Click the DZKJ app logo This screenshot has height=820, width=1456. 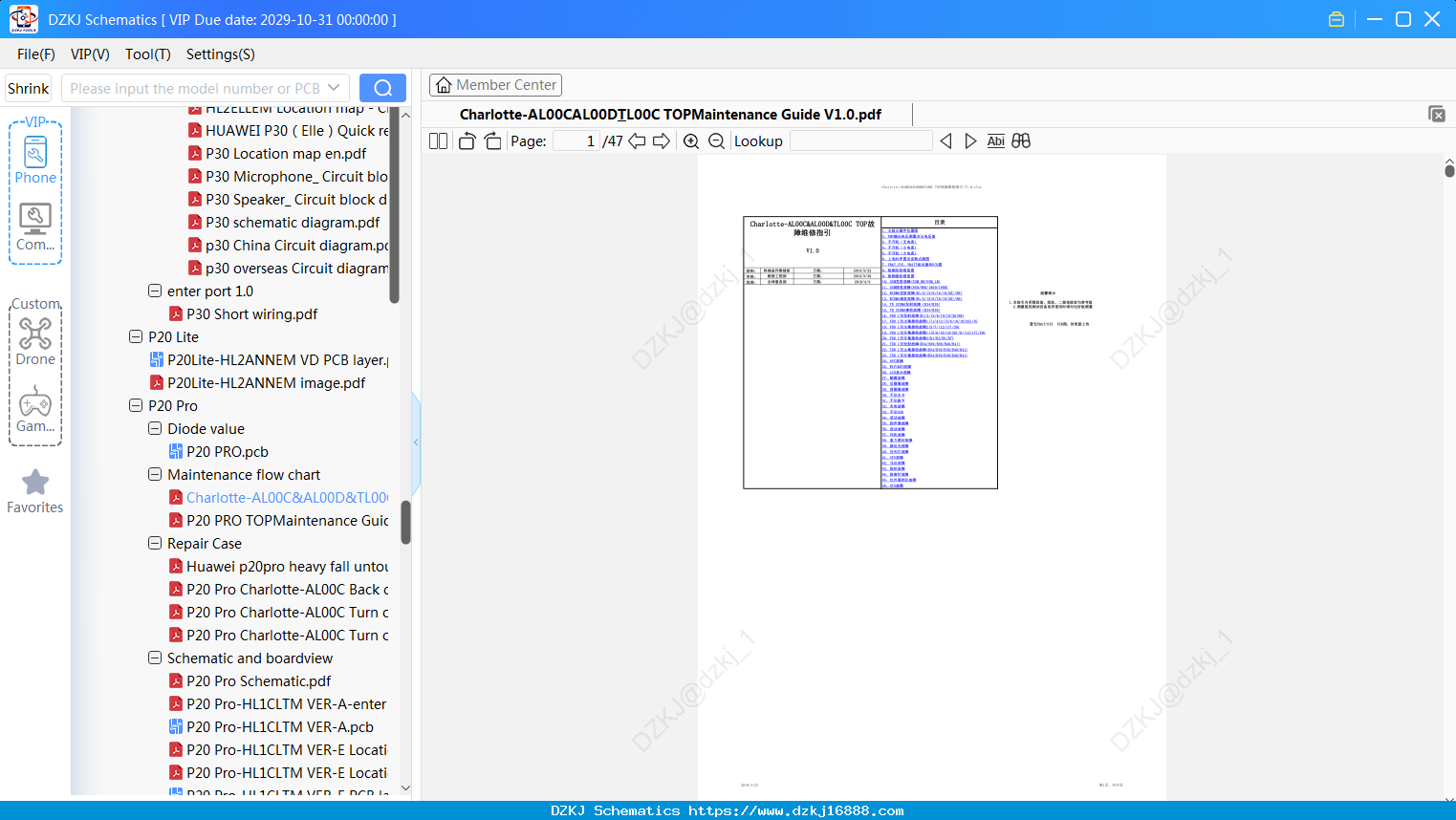click(x=23, y=19)
